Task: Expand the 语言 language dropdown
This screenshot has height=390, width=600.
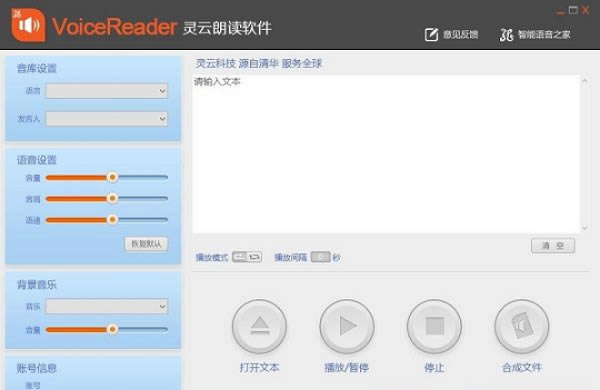Action: click(x=107, y=91)
